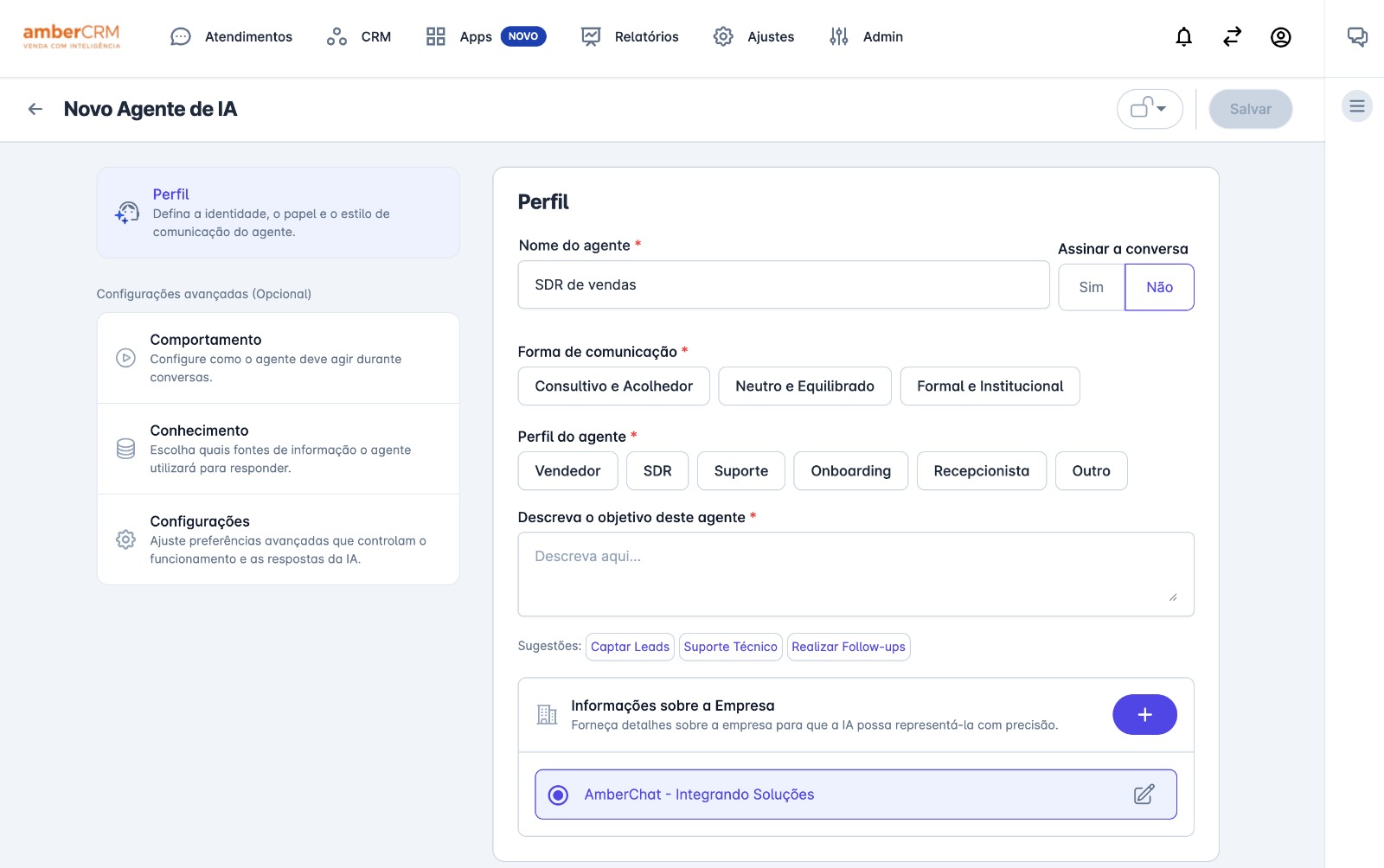The height and width of the screenshot is (868, 1384).
Task: Open the account profile icon
Action: click(1281, 36)
